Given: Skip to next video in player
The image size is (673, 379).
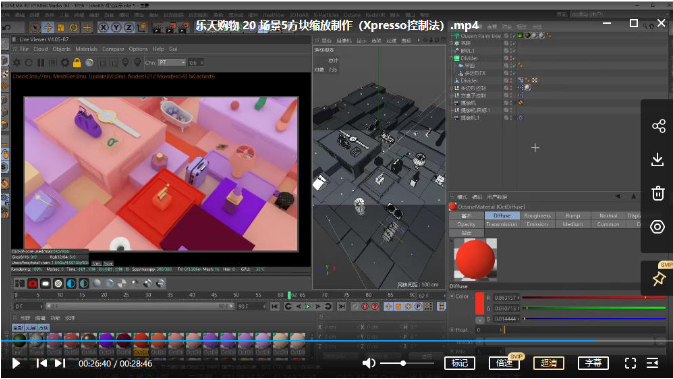Looking at the screenshot, I should tap(60, 363).
